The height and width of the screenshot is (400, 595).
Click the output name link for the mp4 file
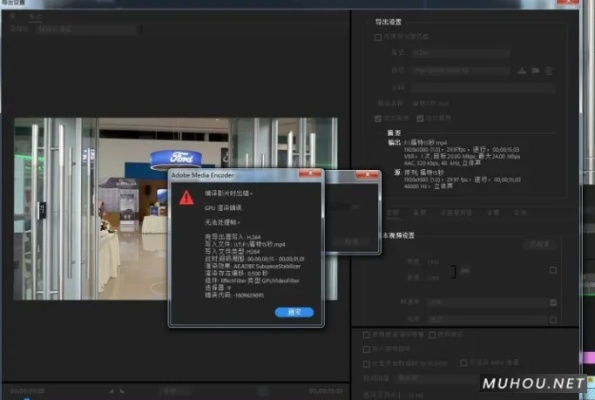tap(431, 104)
